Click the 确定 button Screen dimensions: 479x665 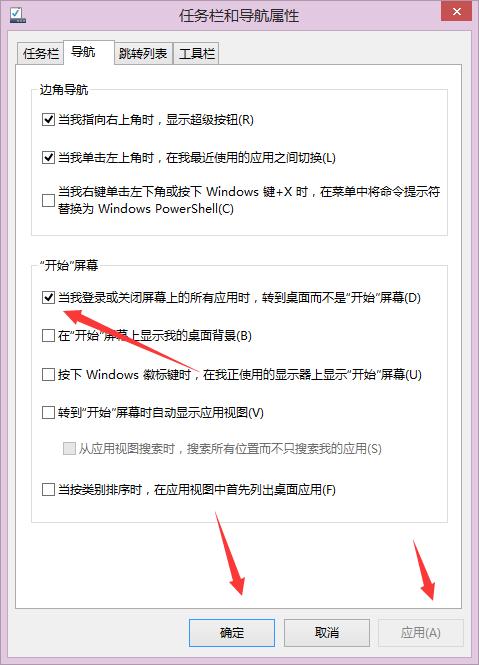coord(232,633)
